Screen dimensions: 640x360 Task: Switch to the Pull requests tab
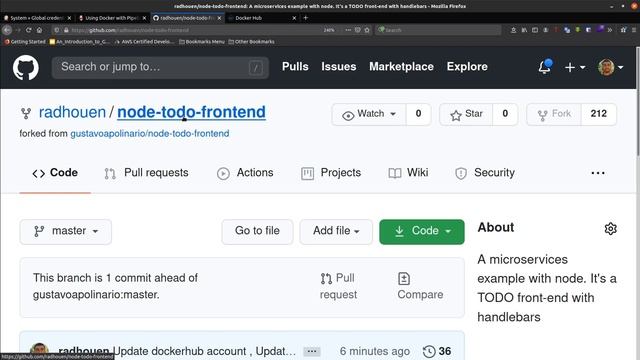tap(146, 173)
